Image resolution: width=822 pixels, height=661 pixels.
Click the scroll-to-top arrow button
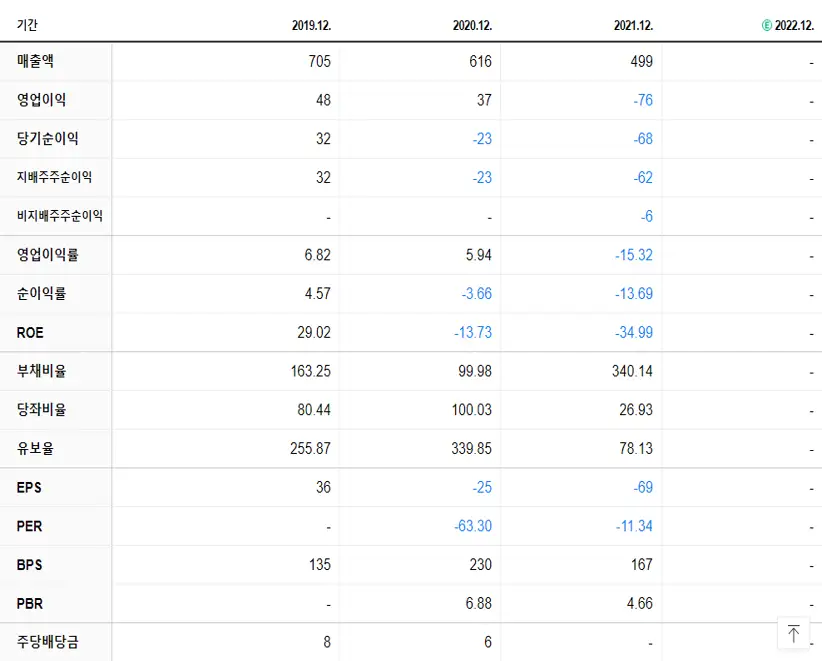point(793,633)
